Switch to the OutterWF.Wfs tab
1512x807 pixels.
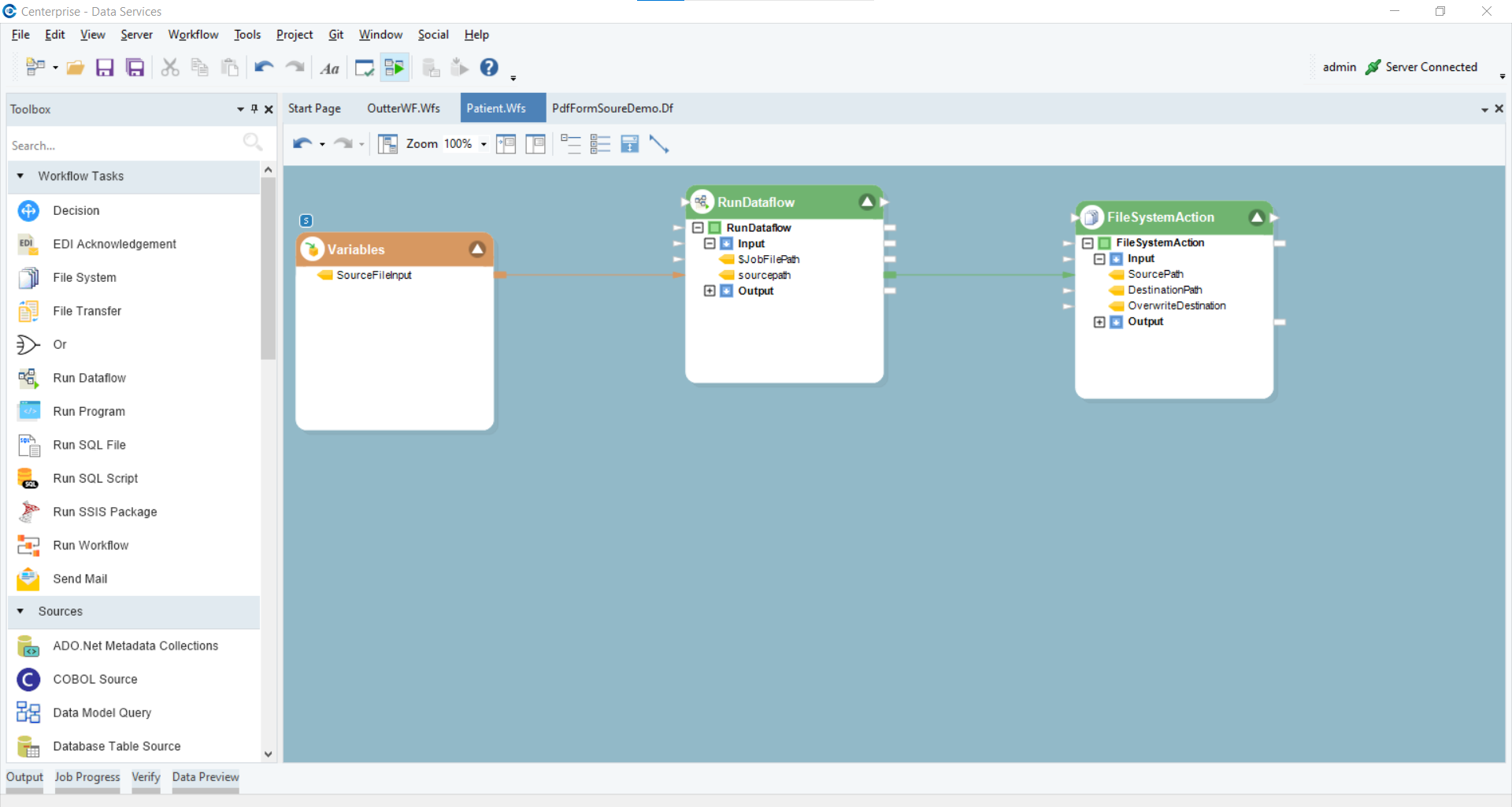point(403,108)
